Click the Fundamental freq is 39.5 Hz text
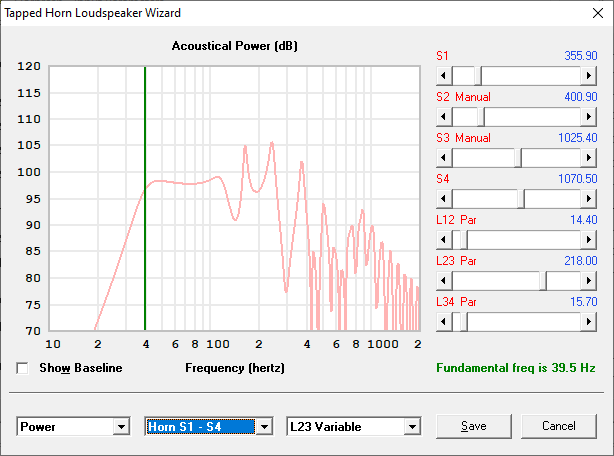614x456 pixels. tap(516, 368)
